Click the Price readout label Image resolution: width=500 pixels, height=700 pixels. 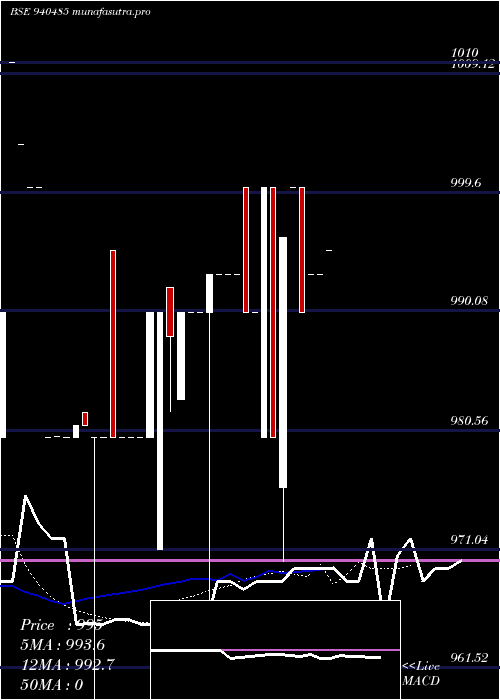tap(62, 625)
